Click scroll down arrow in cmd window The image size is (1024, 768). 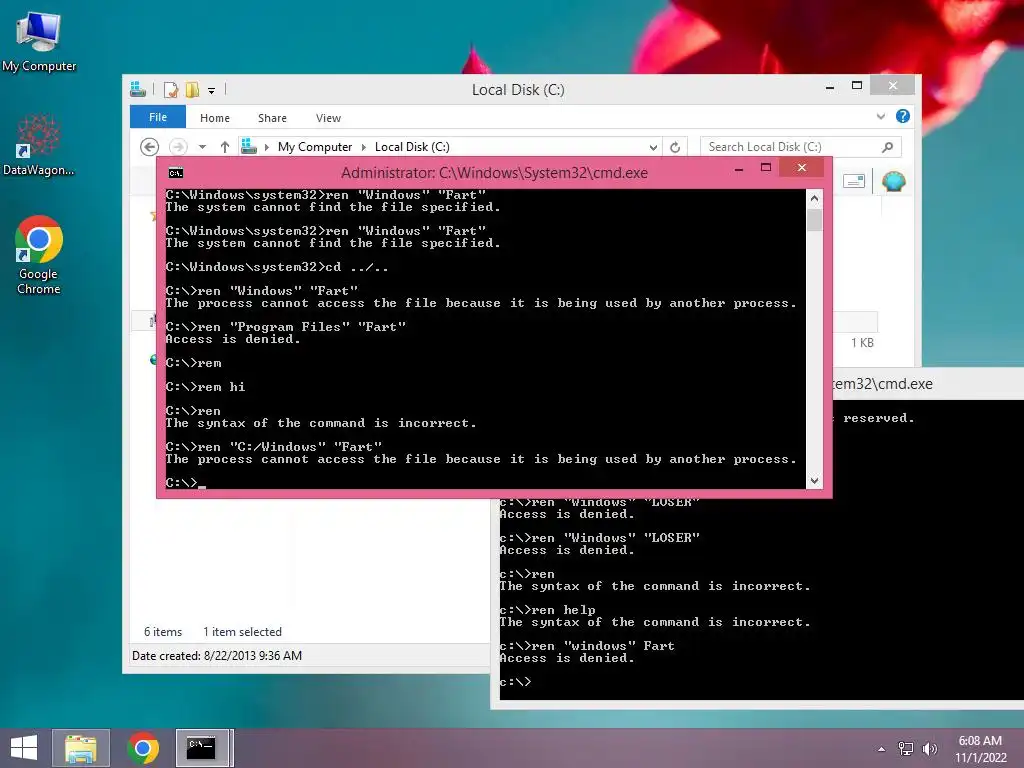pyautogui.click(x=814, y=481)
